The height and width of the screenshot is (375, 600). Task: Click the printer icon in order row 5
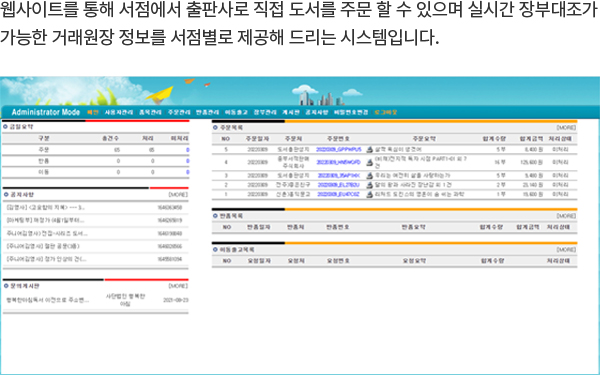click(x=369, y=150)
